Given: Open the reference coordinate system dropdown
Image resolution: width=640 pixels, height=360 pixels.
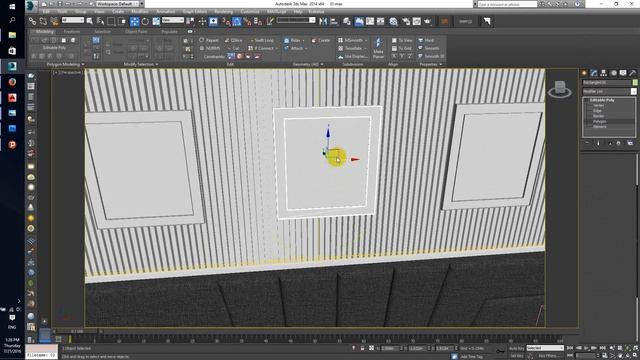Looking at the screenshot, I should (x=173, y=20).
